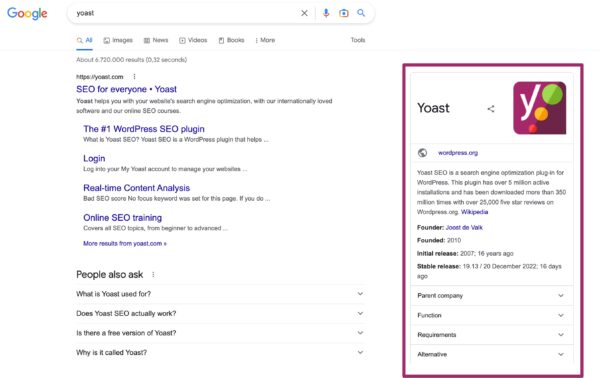Click the share icon beside Yoast title

pyautogui.click(x=491, y=109)
